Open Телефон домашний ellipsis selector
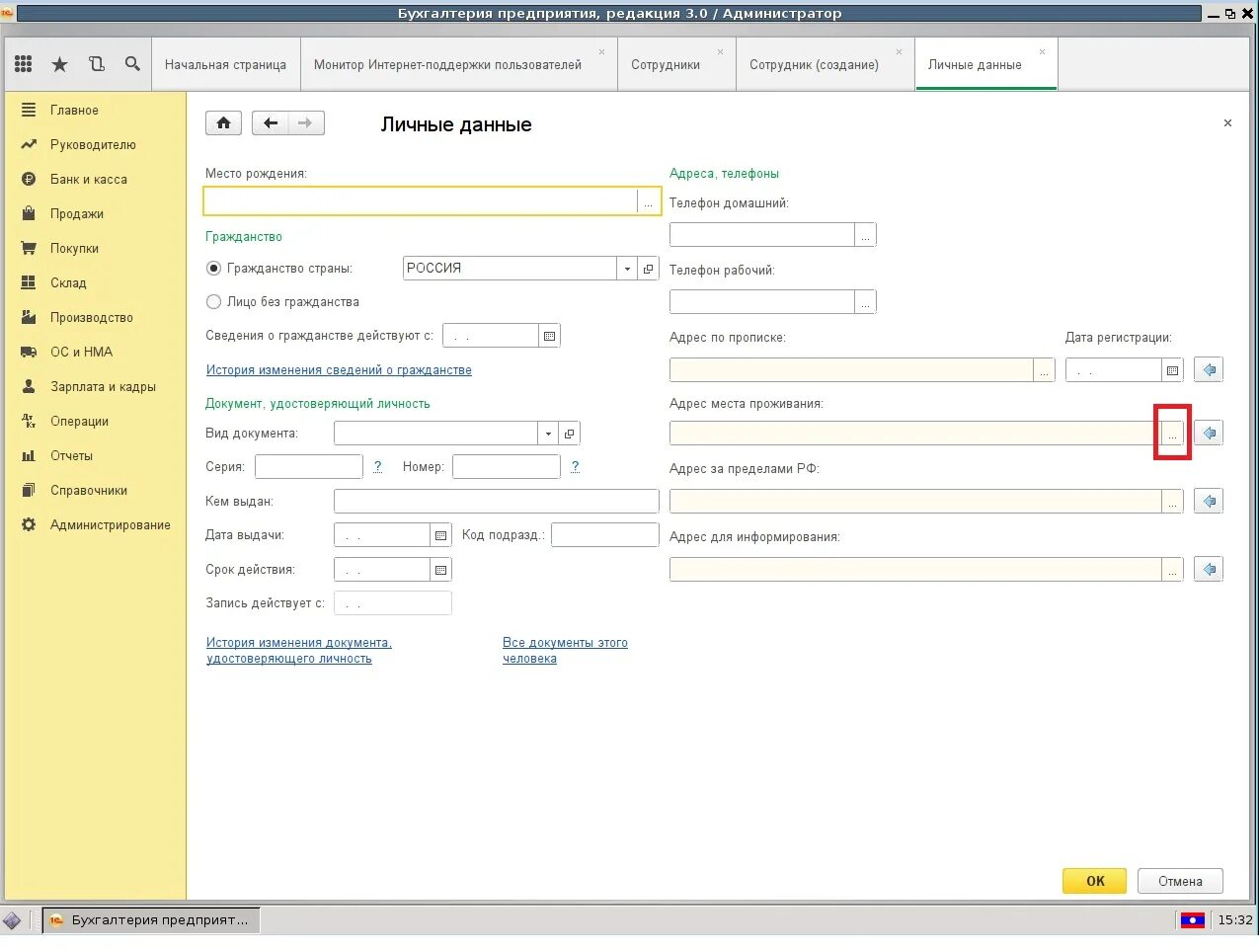 point(865,235)
